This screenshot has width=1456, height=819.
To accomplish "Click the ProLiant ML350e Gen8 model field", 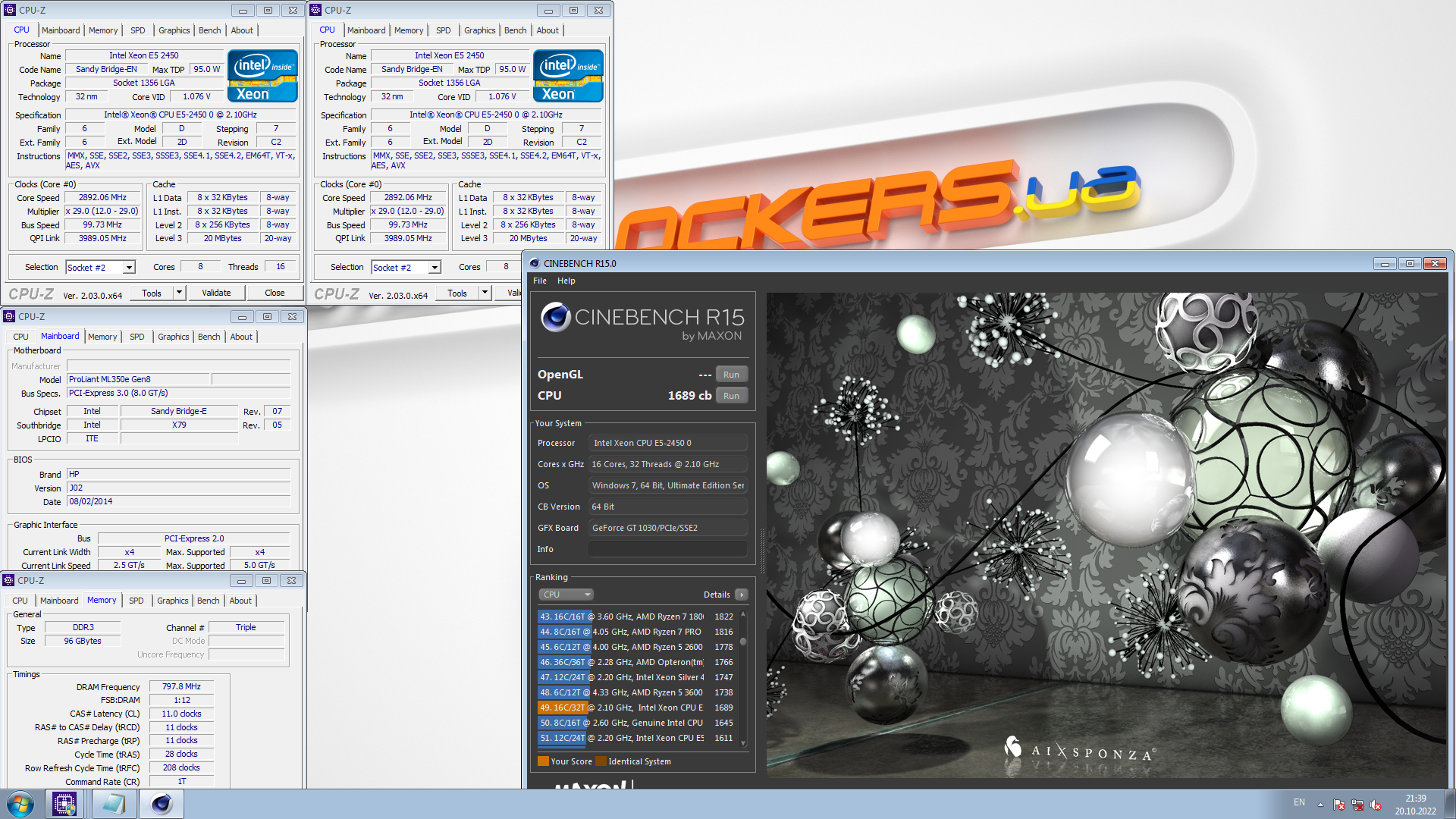I will pyautogui.click(x=138, y=379).
